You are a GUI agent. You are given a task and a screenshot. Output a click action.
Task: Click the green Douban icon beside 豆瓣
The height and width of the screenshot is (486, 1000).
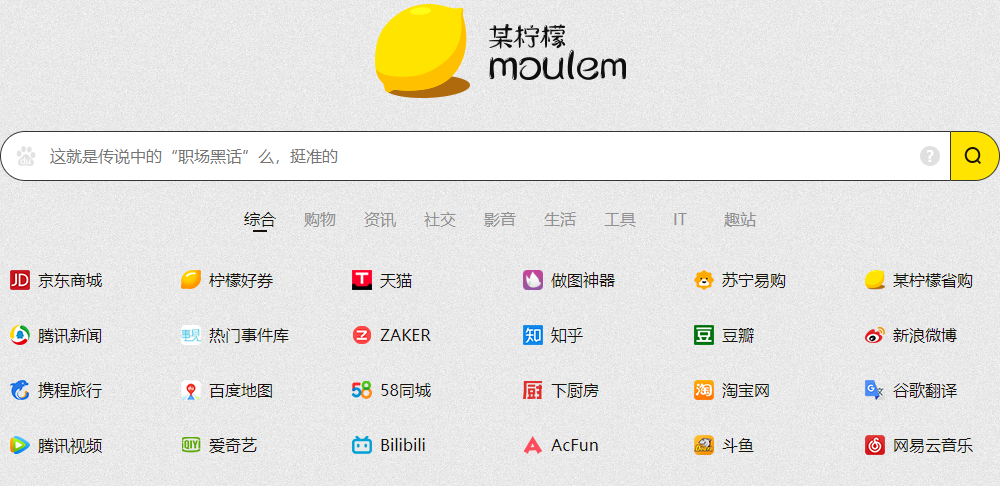tap(703, 335)
